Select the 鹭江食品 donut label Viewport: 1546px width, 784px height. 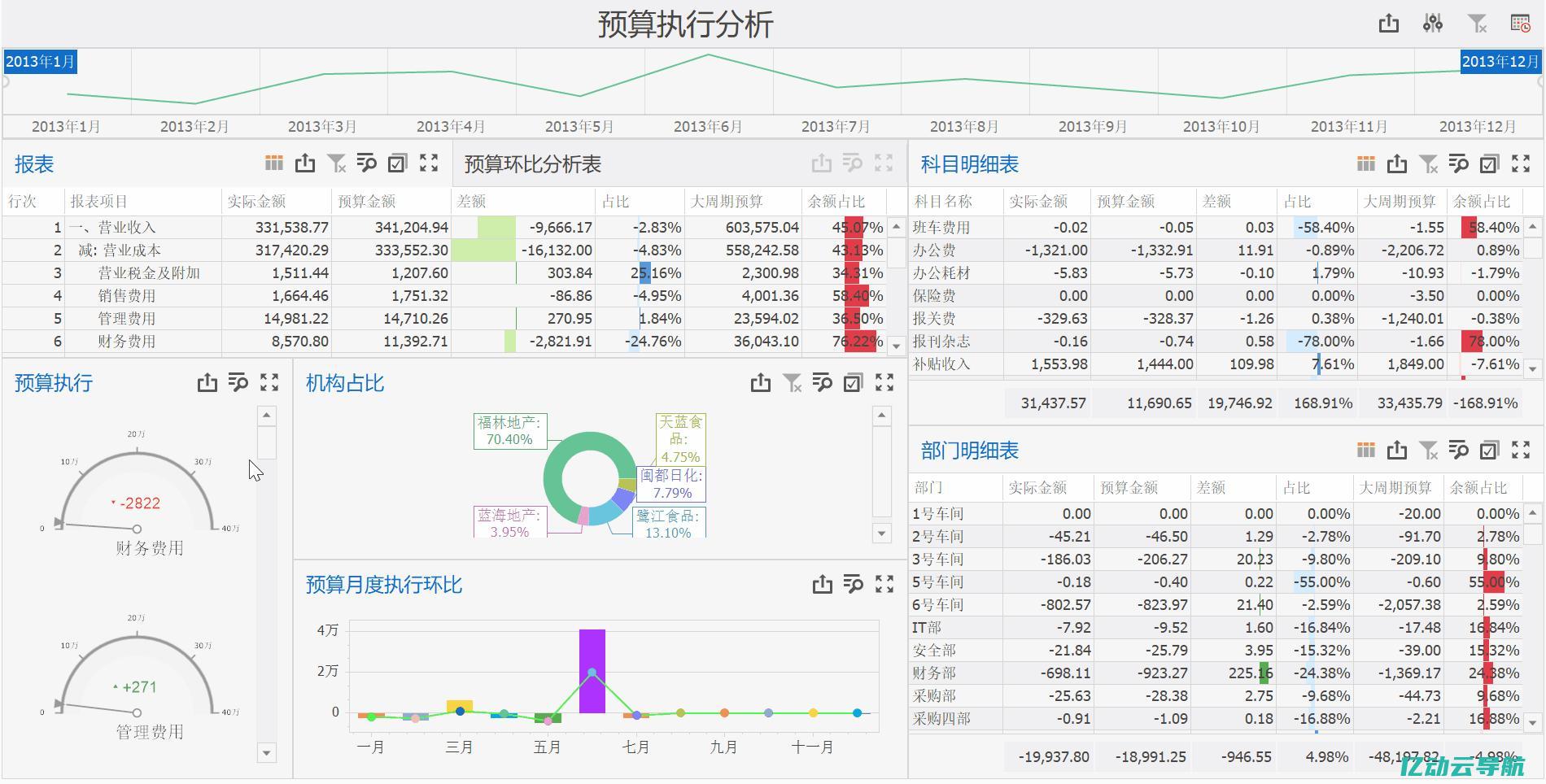pyautogui.click(x=669, y=522)
